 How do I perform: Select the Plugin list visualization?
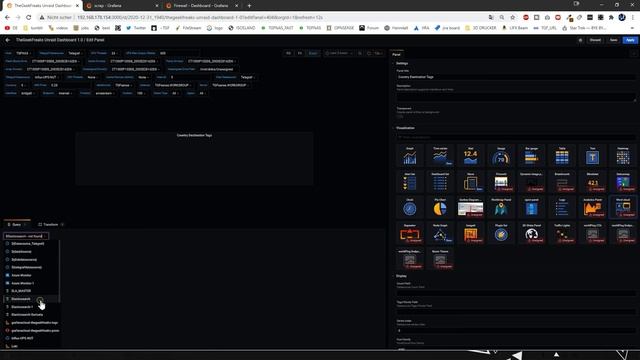tap(501, 233)
